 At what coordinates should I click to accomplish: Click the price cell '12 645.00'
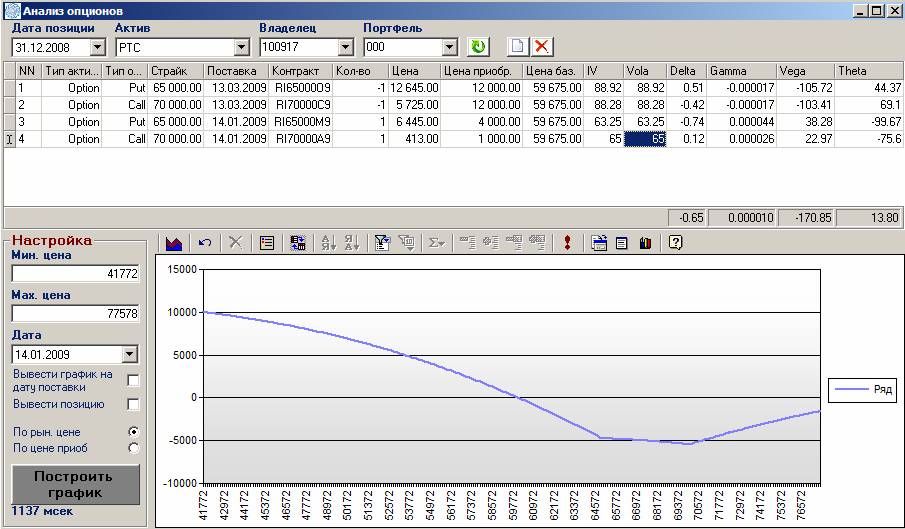pyautogui.click(x=414, y=88)
